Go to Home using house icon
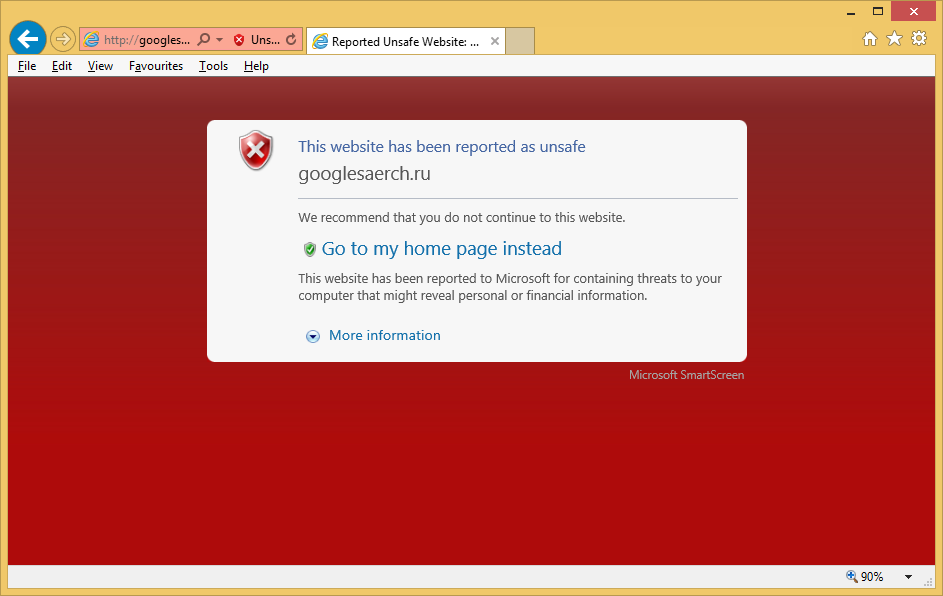Image resolution: width=943 pixels, height=596 pixels. pos(870,39)
